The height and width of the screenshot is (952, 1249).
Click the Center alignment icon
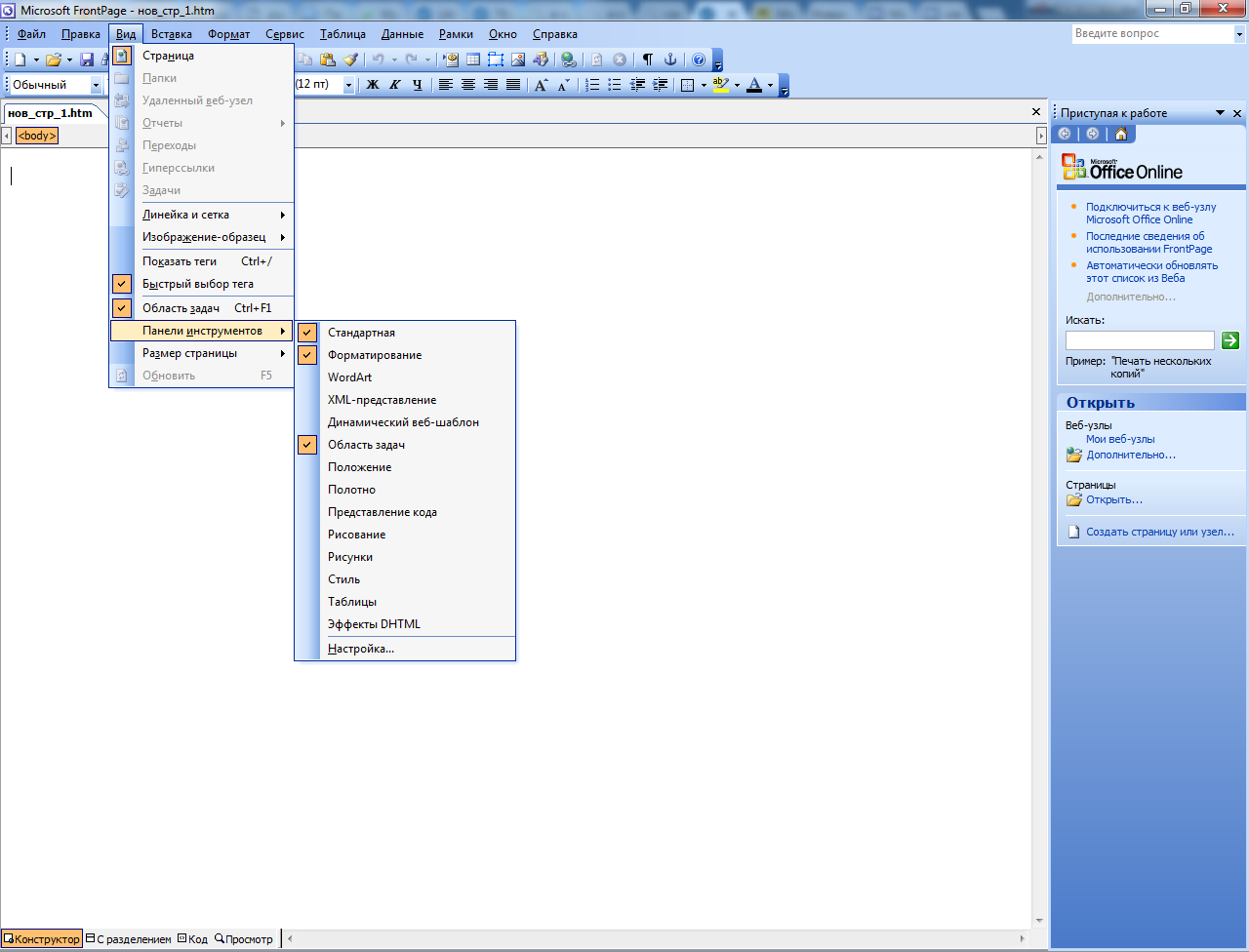(x=468, y=85)
